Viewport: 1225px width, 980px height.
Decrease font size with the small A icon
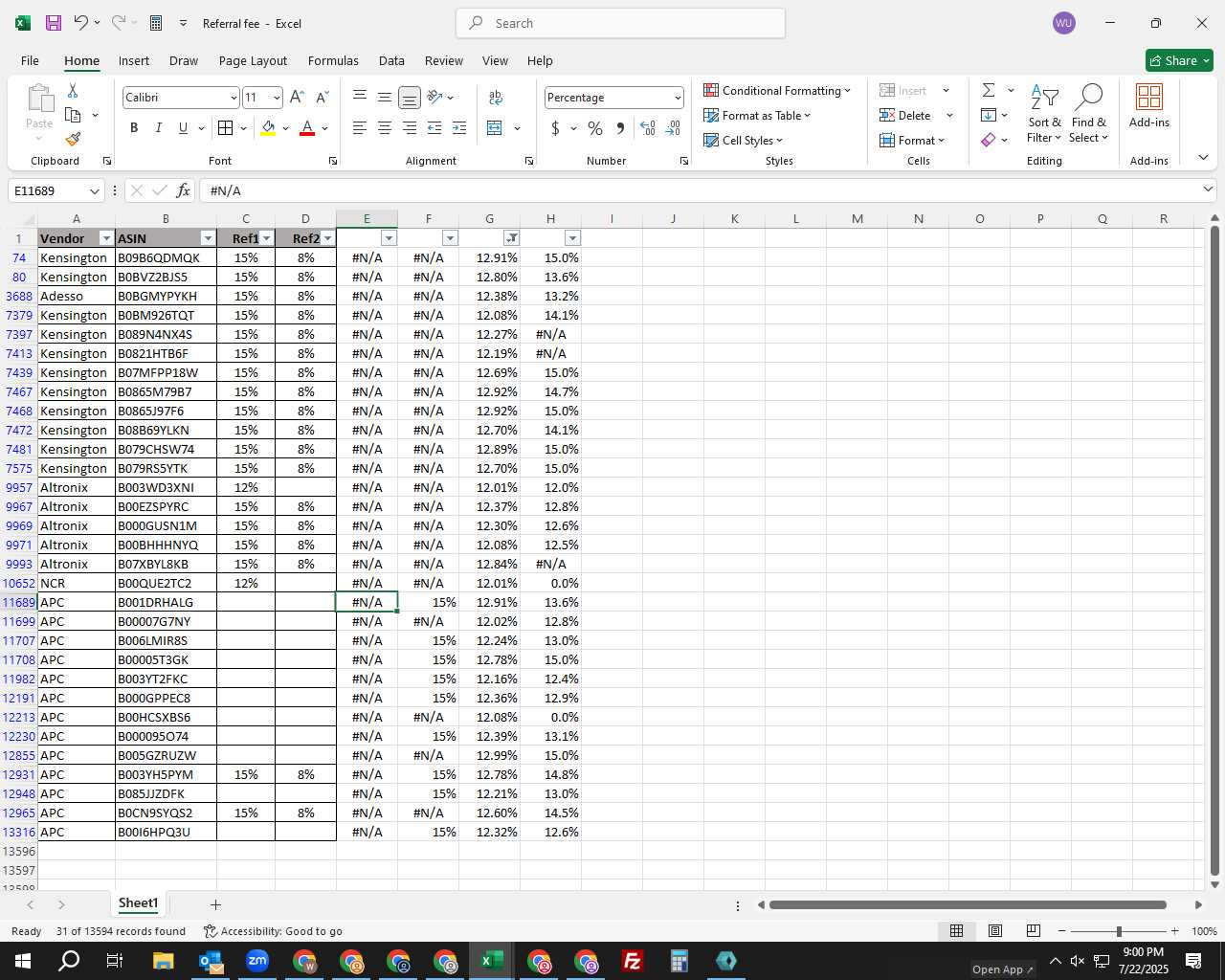pos(322,97)
